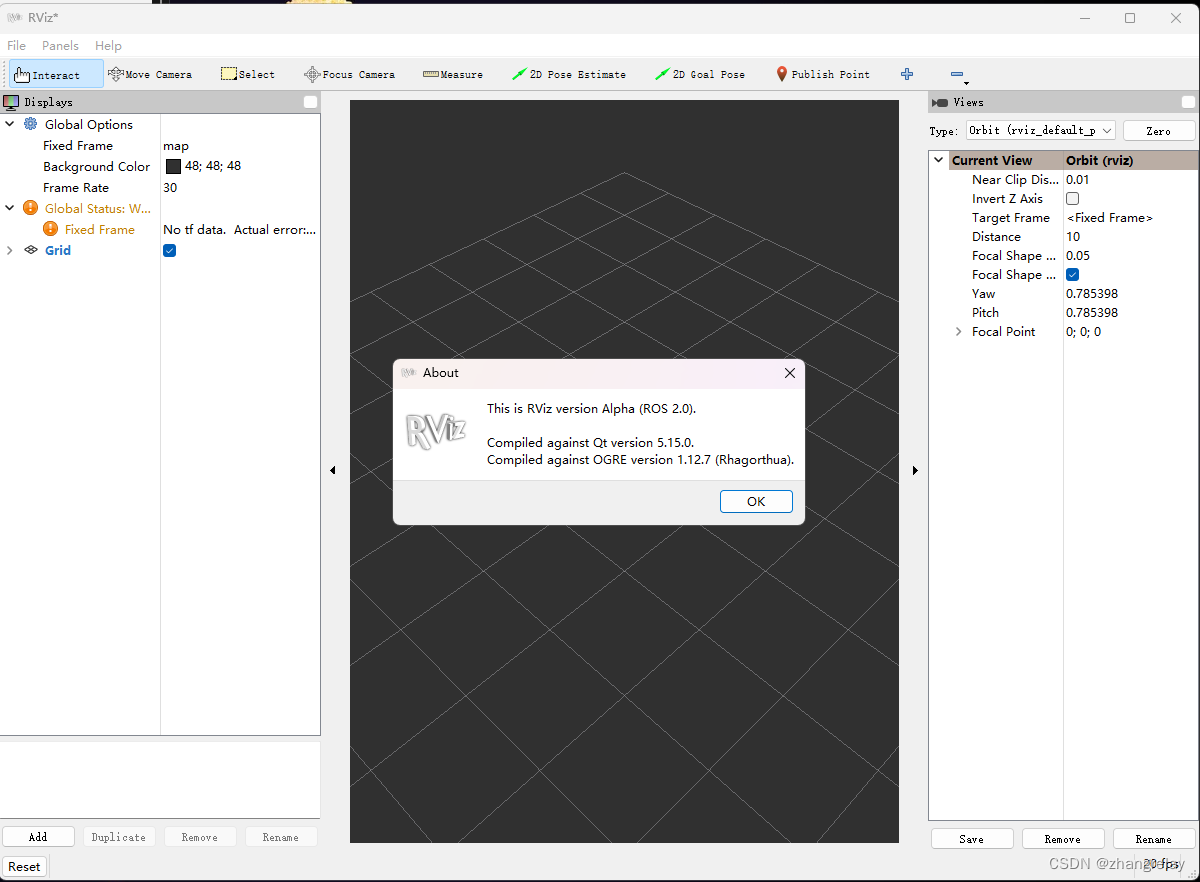Activate the Focus Camera tool

coord(349,74)
